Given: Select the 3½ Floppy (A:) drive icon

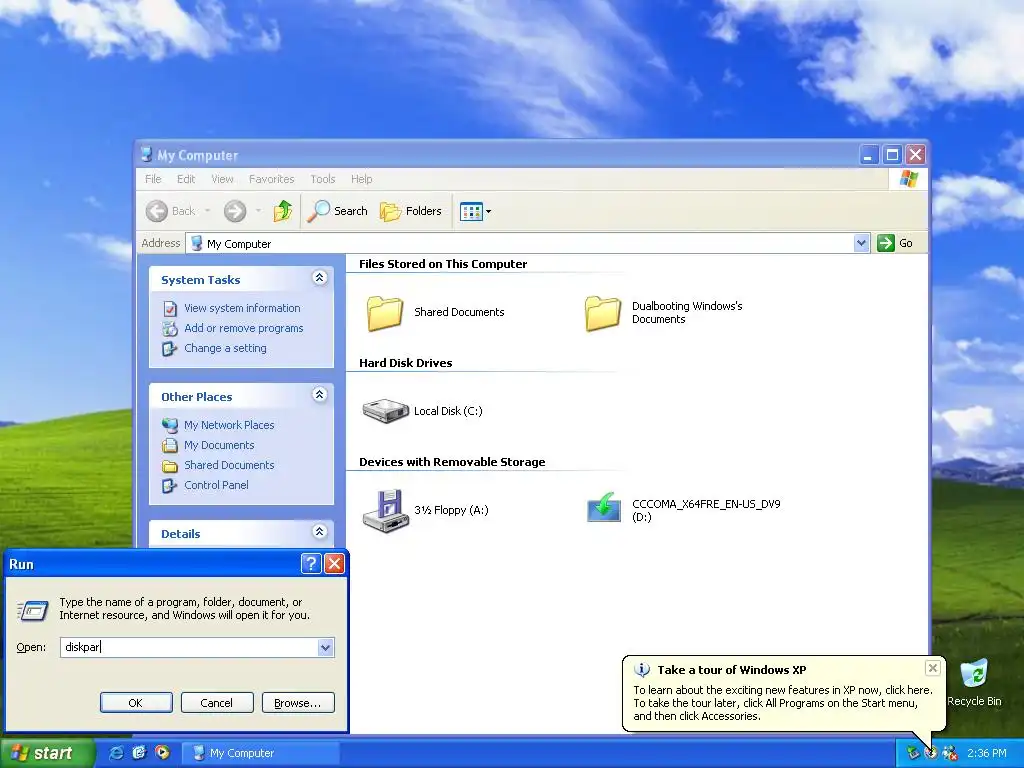Looking at the screenshot, I should (x=385, y=511).
